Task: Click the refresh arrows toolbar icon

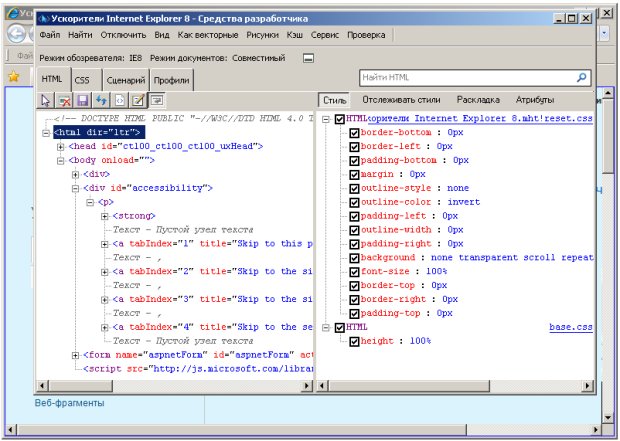Action: point(101,100)
